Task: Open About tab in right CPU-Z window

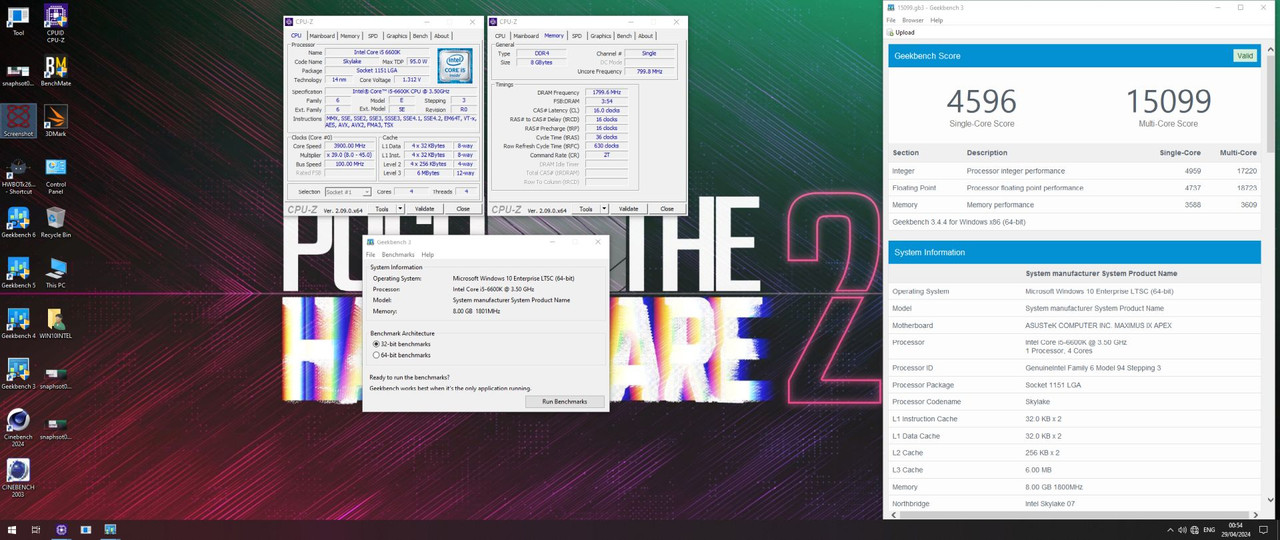Action: click(645, 36)
